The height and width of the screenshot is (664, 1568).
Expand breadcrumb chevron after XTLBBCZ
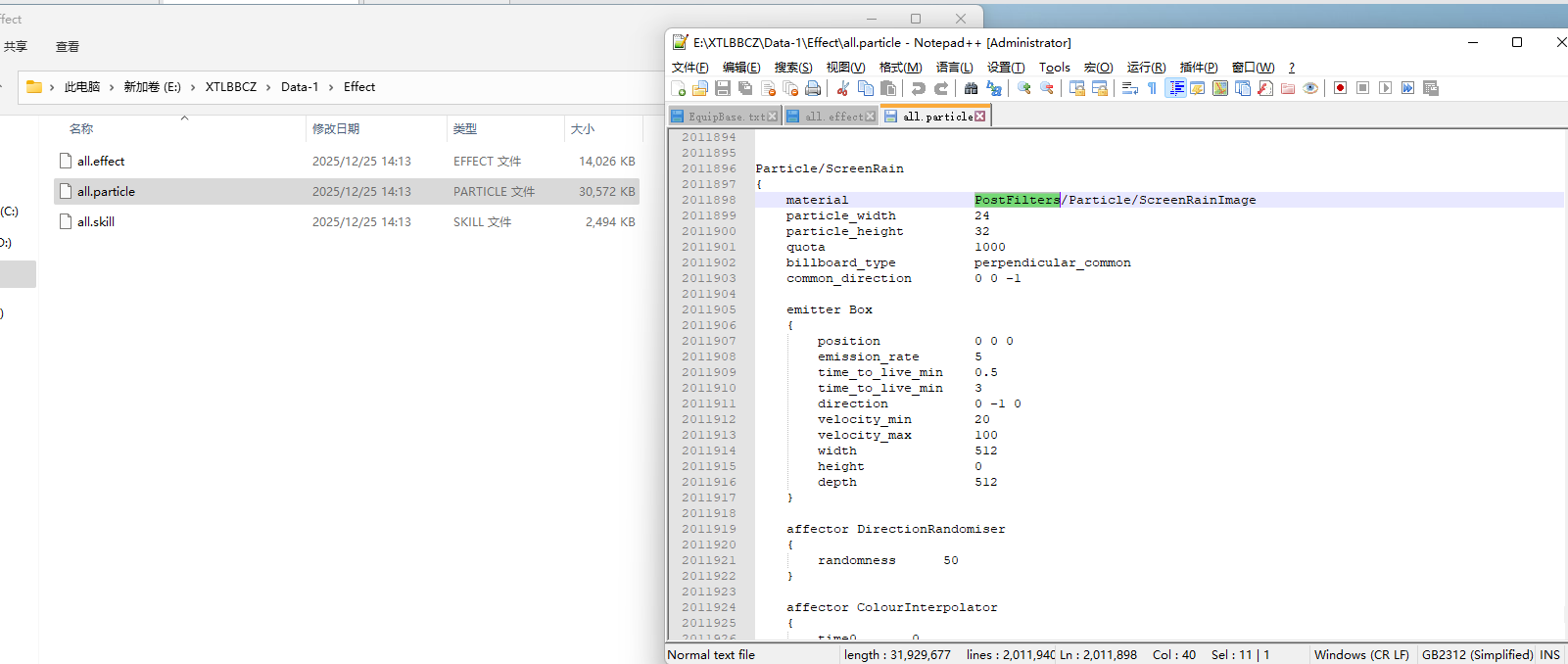[268, 87]
